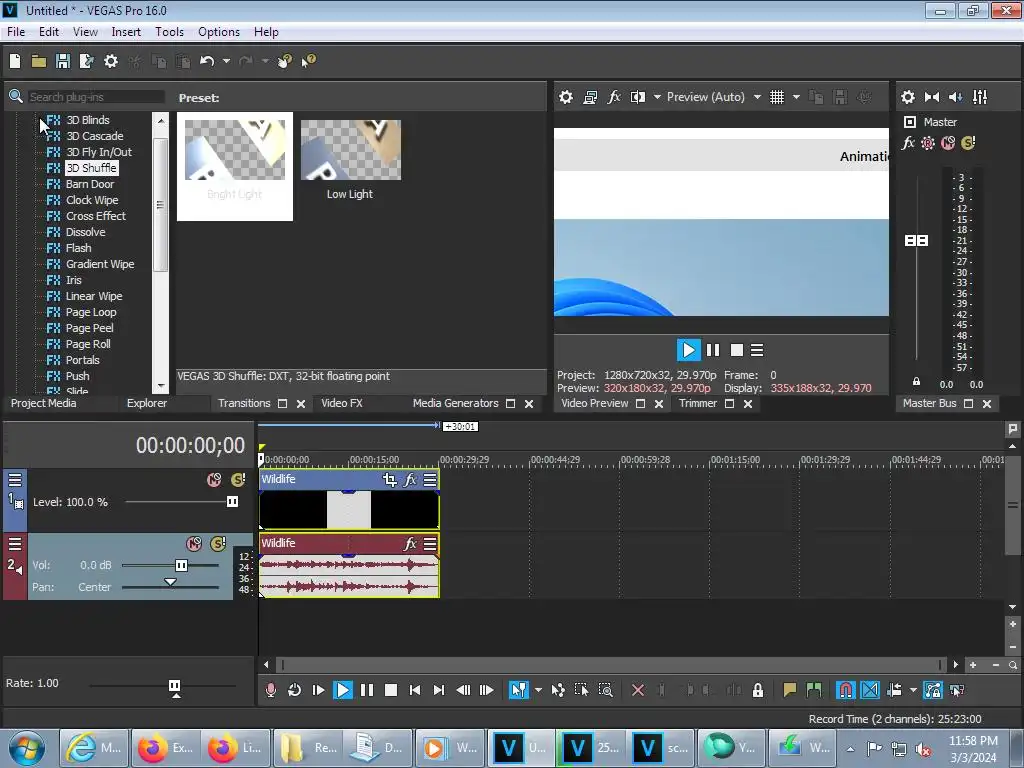1024x768 pixels.
Task: Select the Page Peel transition
Action: click(x=89, y=328)
